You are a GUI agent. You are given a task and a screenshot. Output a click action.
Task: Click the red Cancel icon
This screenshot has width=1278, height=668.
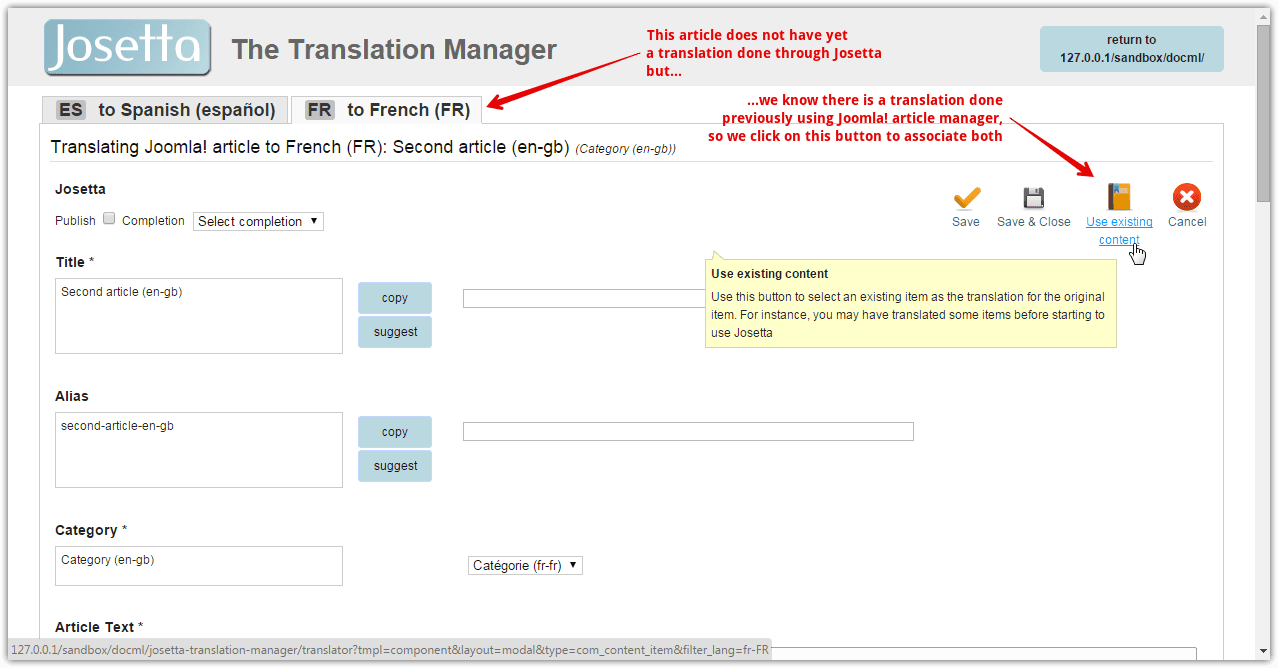(x=1187, y=197)
